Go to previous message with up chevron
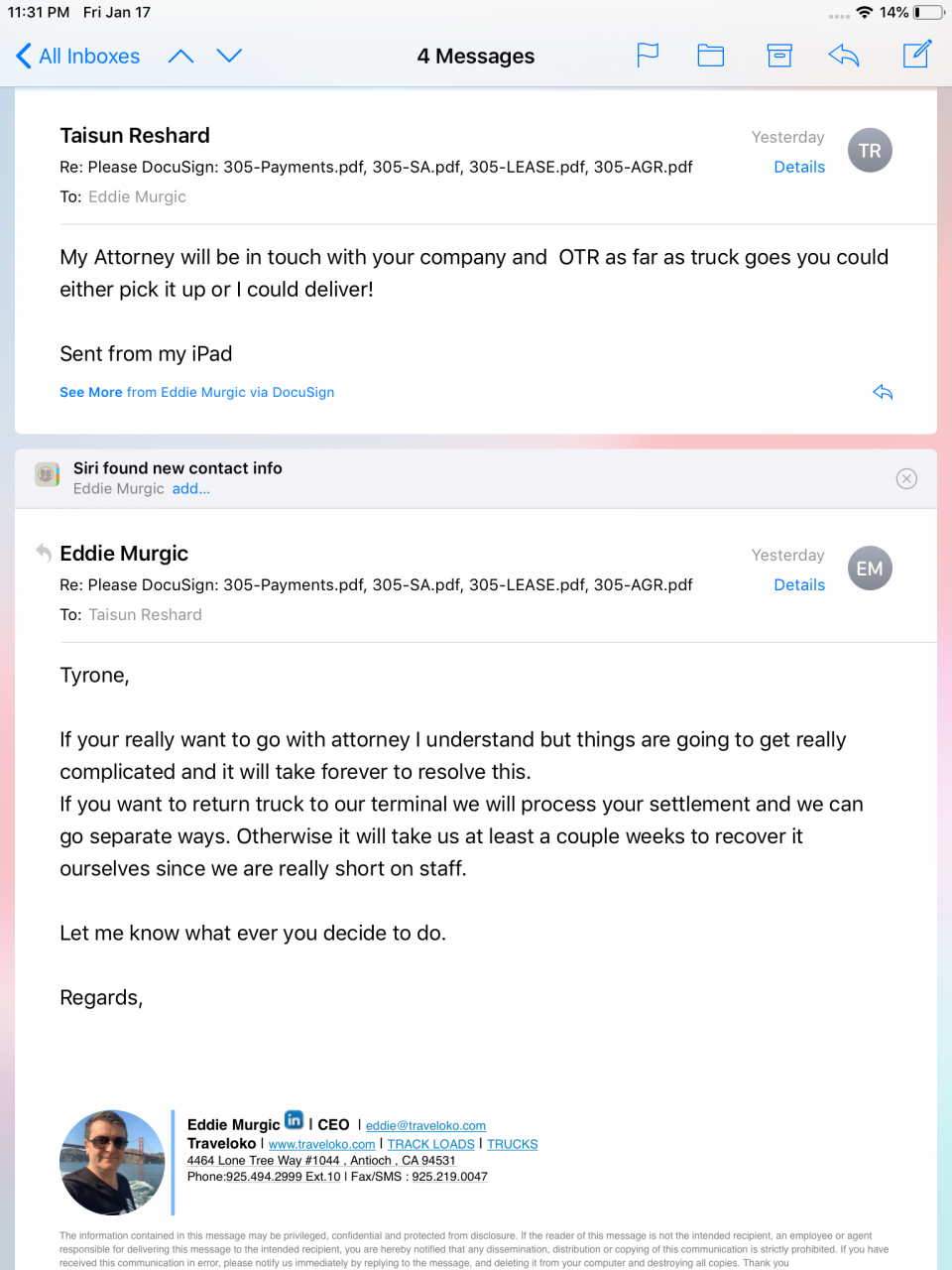 [180, 56]
